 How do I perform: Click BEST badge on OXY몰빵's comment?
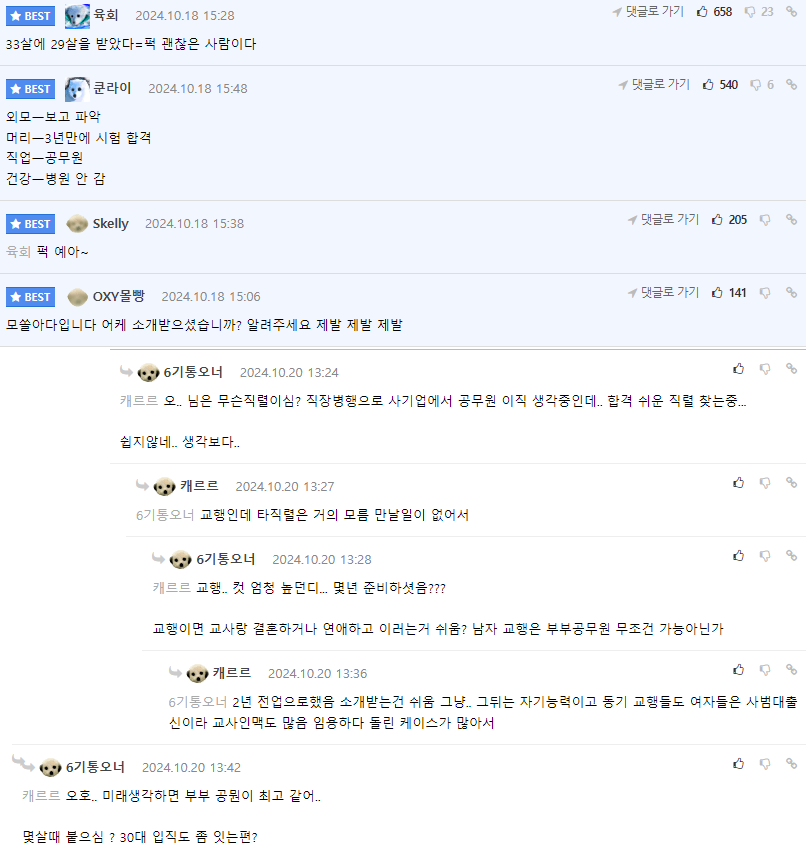pyautogui.click(x=30, y=297)
